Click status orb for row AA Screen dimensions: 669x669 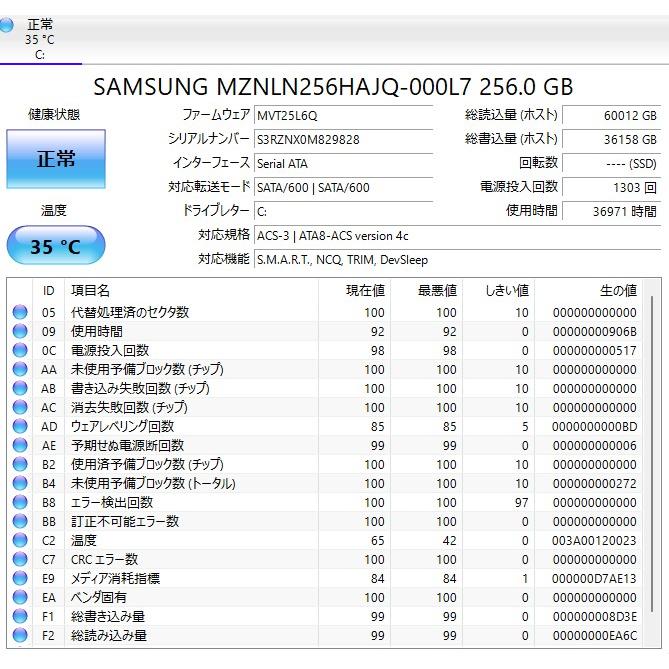20,369
